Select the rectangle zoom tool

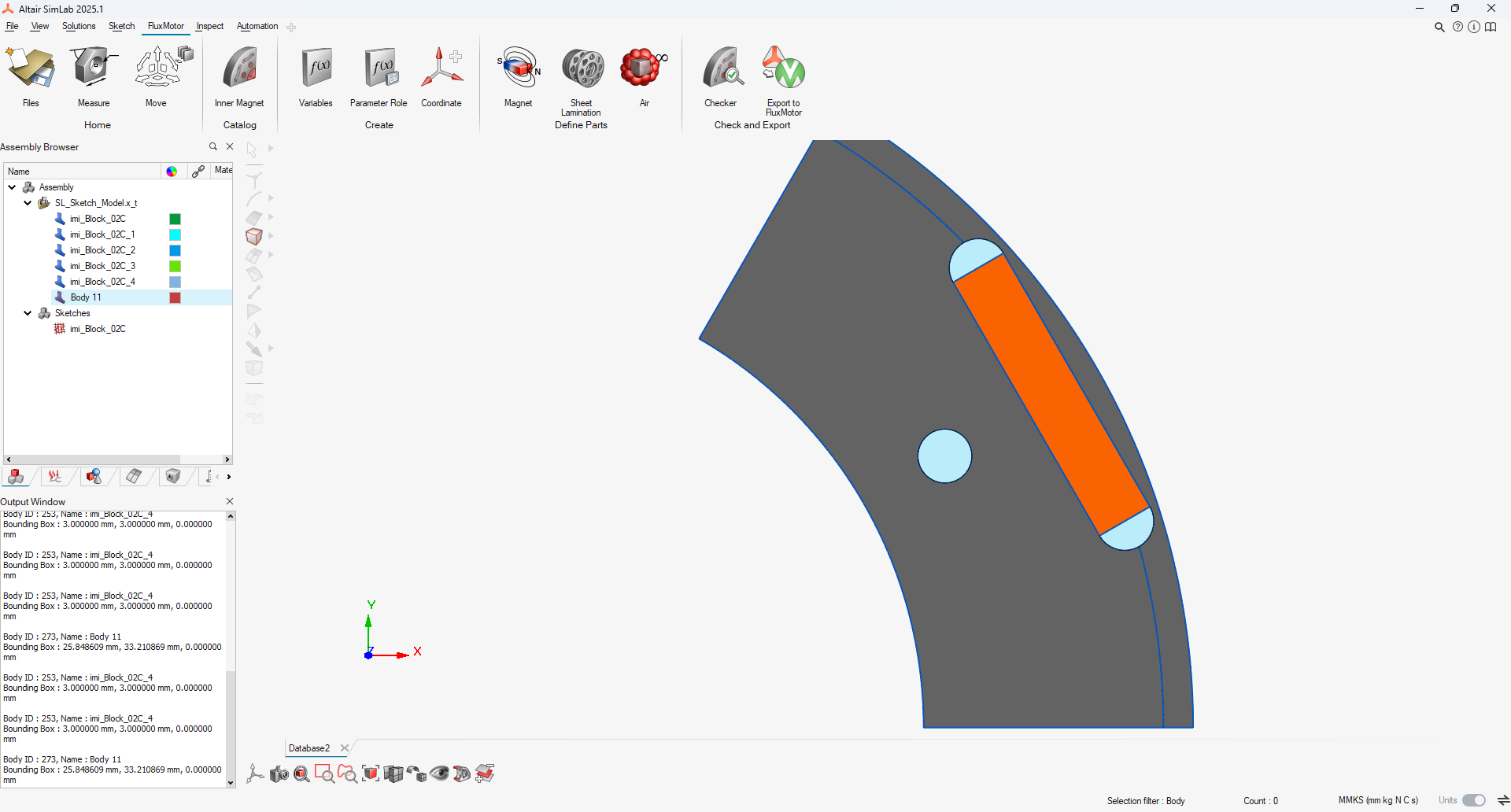click(x=324, y=773)
